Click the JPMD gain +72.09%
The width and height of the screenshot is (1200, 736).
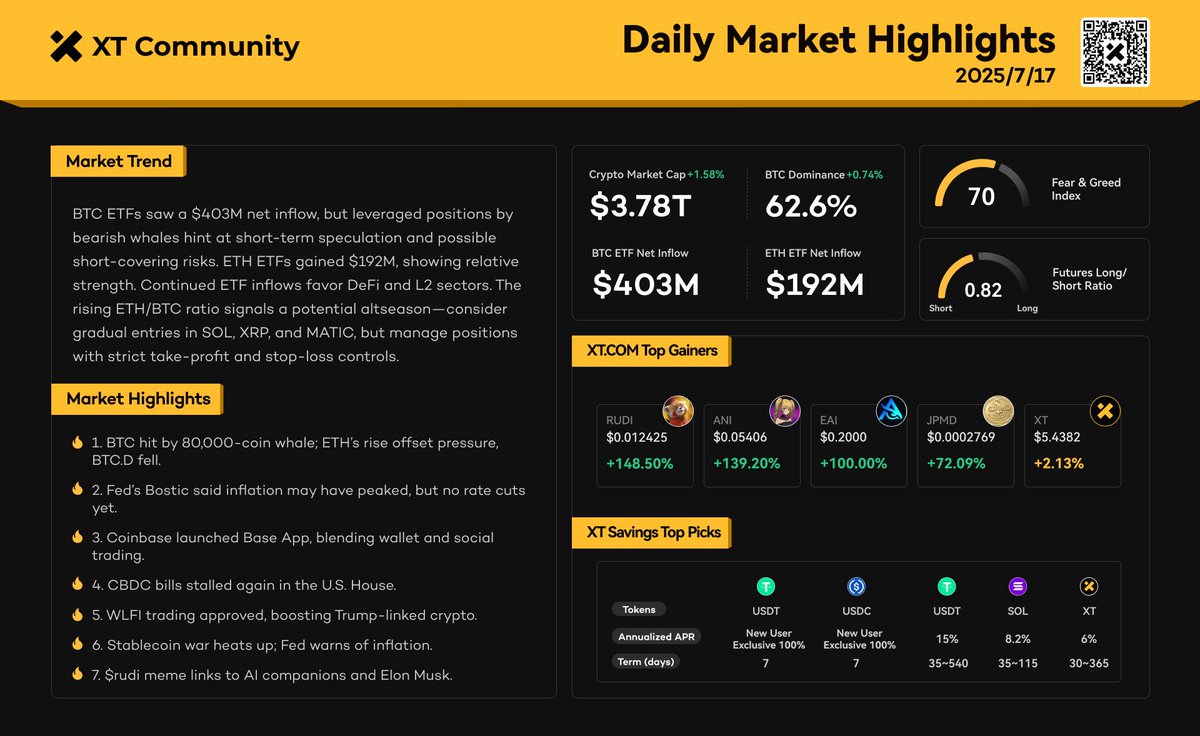click(956, 464)
